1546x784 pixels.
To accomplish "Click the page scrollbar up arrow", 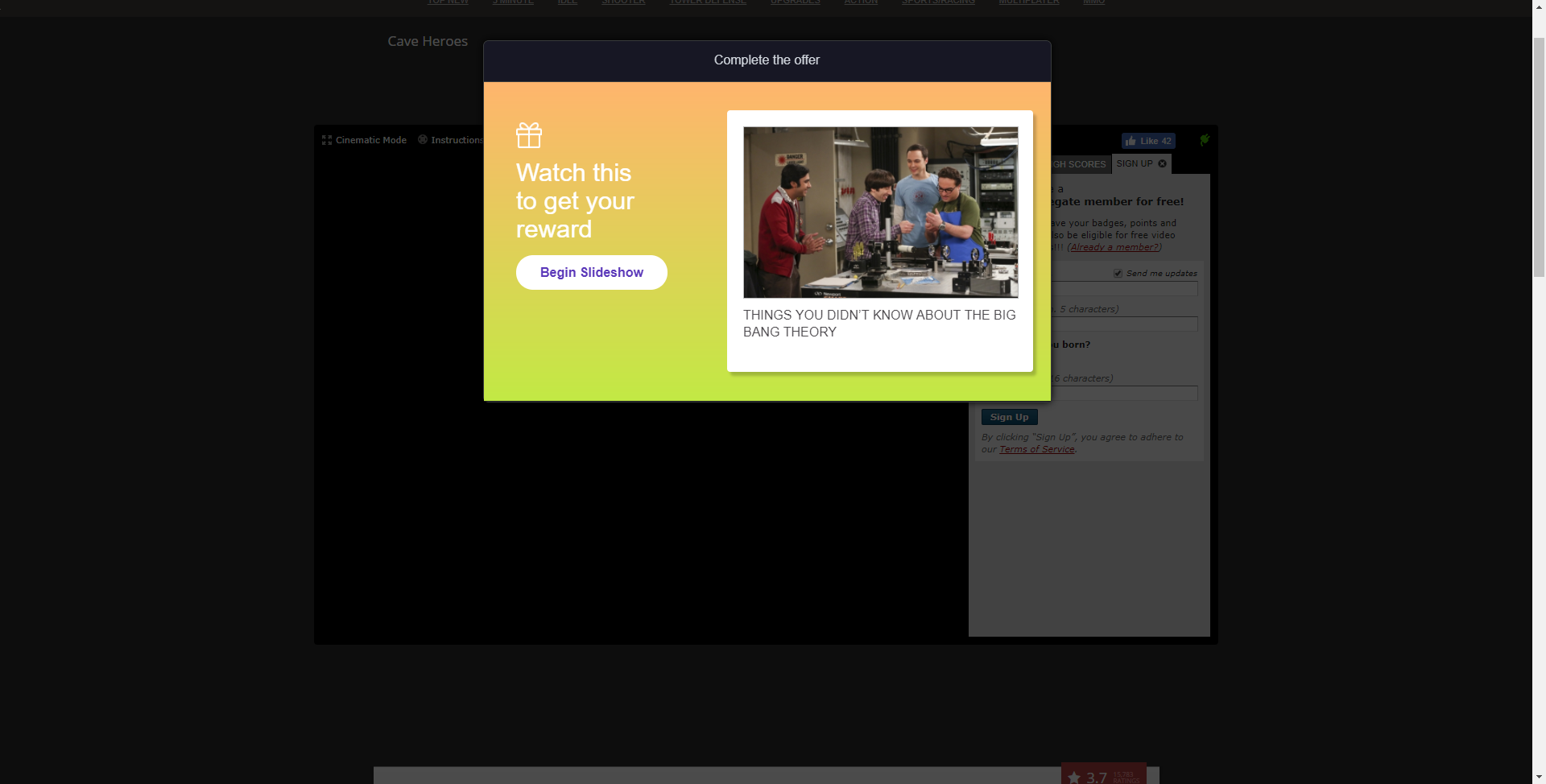I will (1539, 6).
